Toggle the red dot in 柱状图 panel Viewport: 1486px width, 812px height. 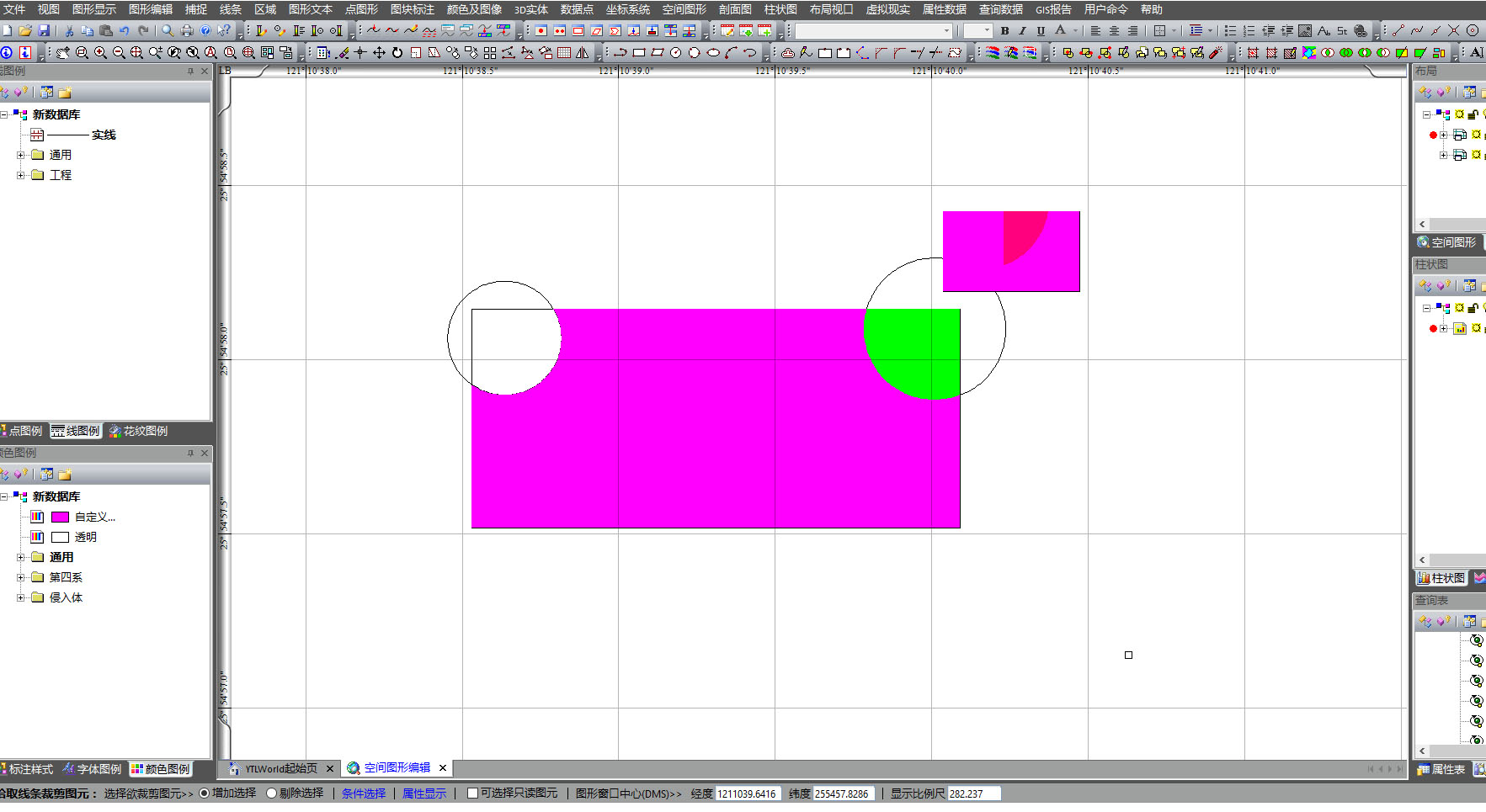[1433, 328]
